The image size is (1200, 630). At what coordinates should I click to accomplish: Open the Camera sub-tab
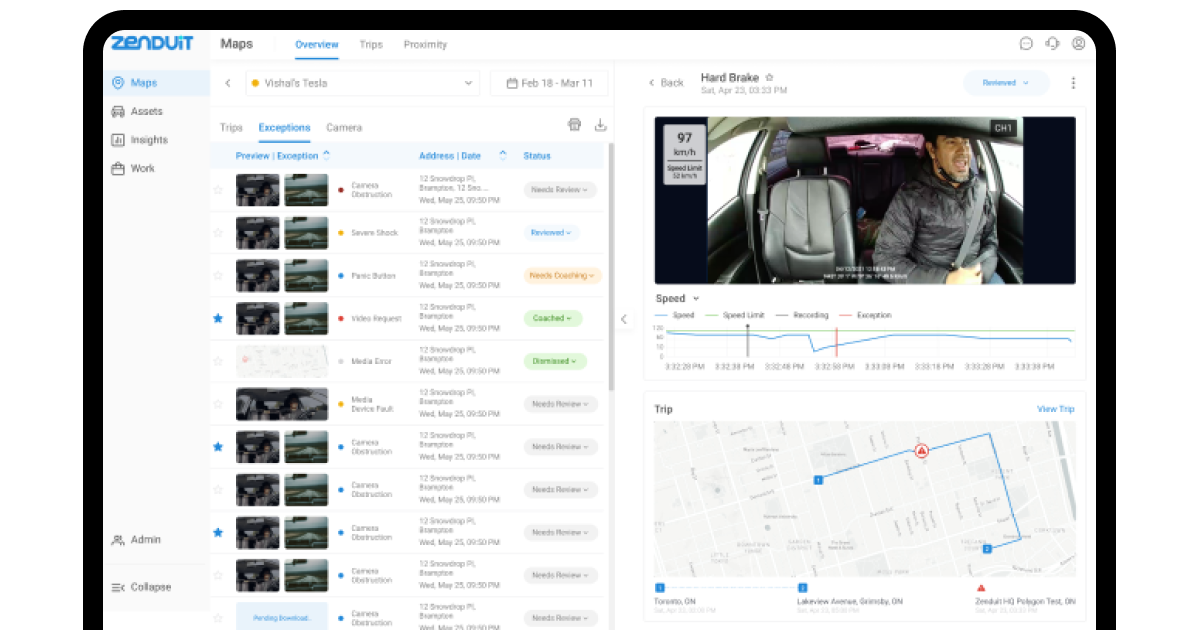344,127
